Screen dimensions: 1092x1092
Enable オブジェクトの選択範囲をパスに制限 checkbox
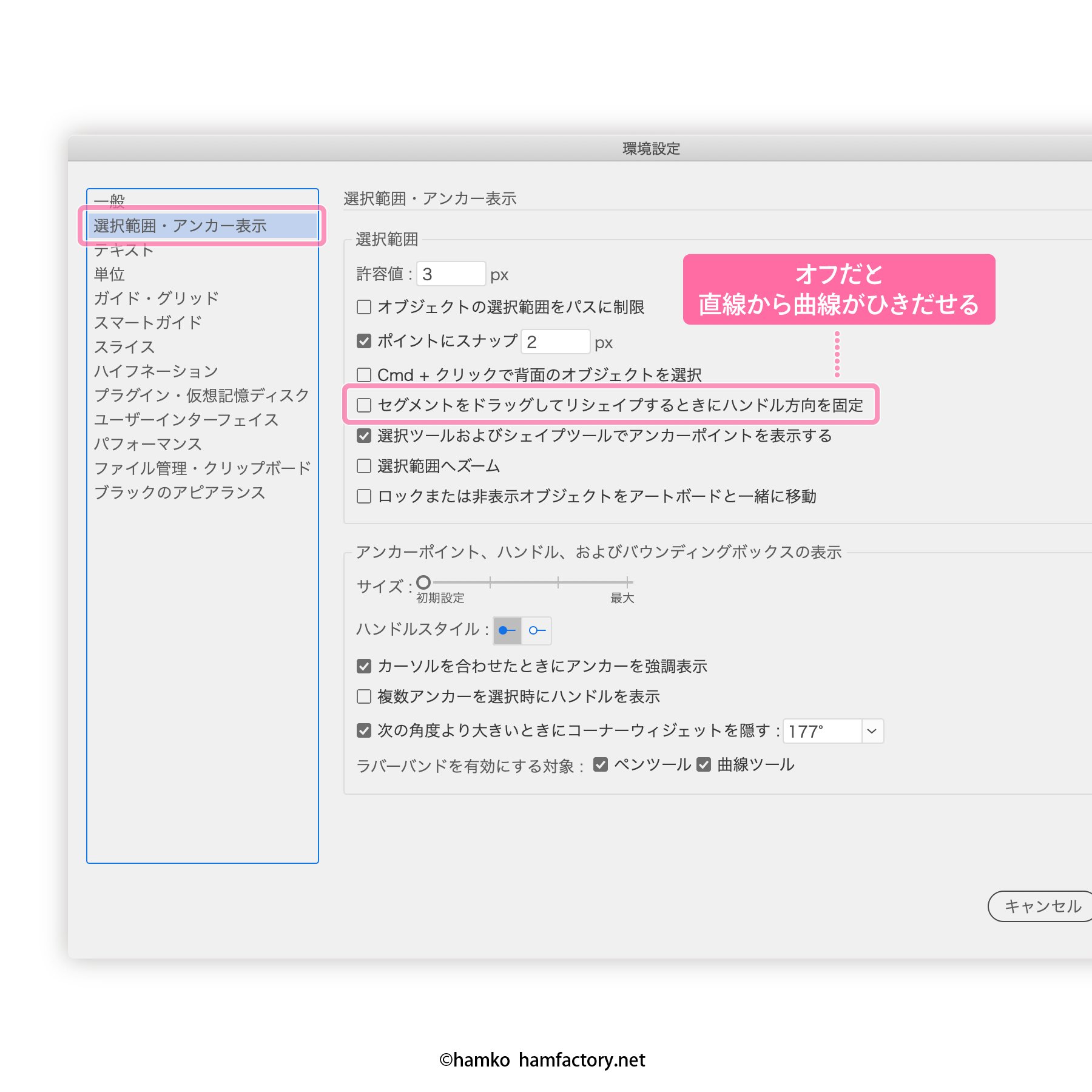(364, 308)
